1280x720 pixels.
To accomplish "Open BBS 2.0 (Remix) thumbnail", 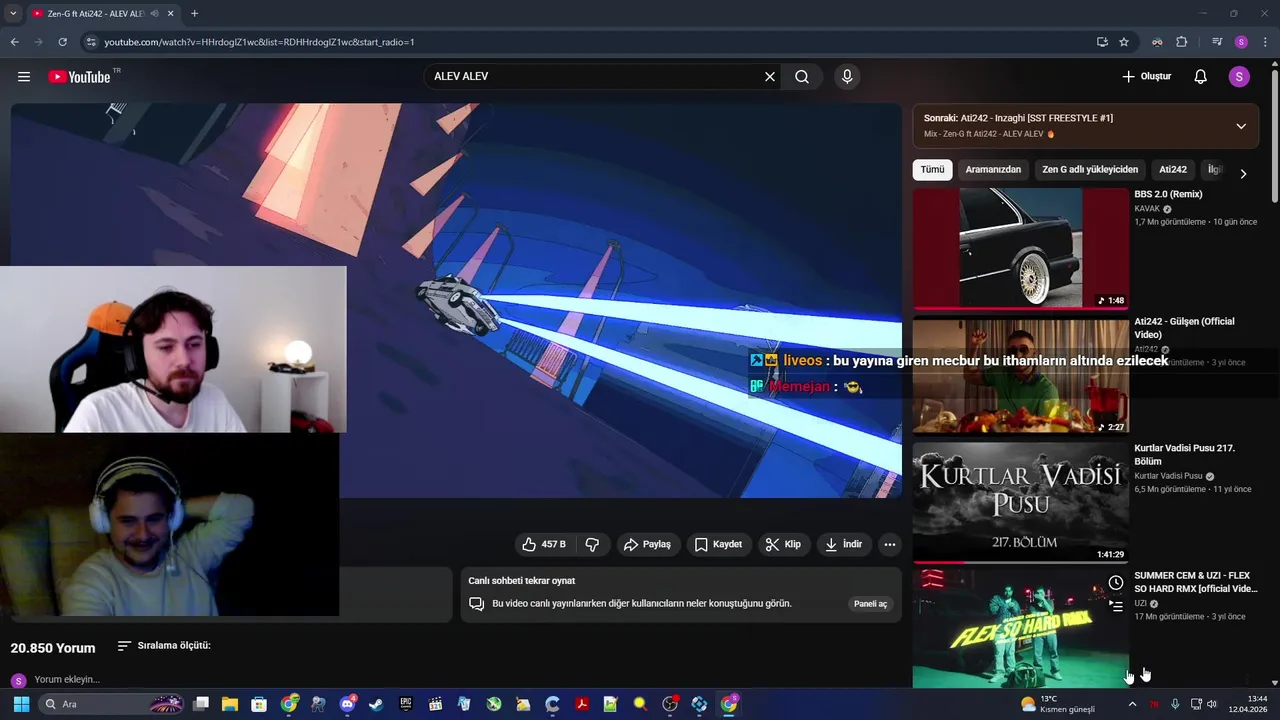I will click(1020, 249).
